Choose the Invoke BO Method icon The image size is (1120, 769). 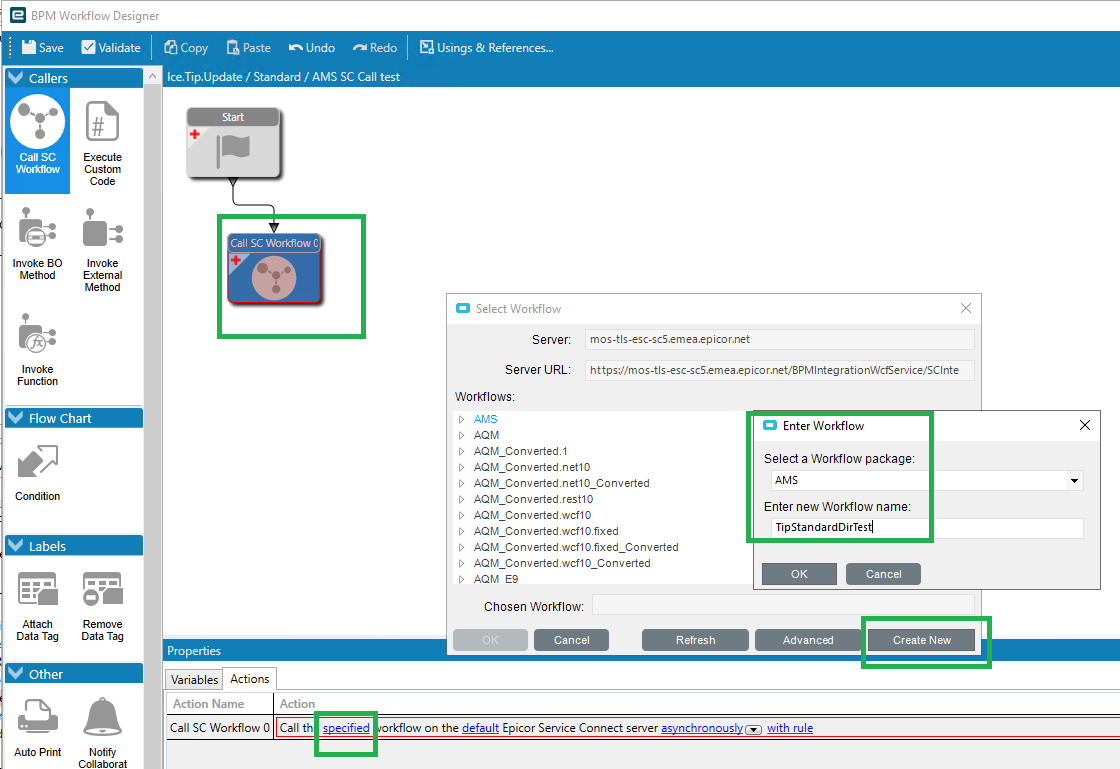click(x=37, y=243)
